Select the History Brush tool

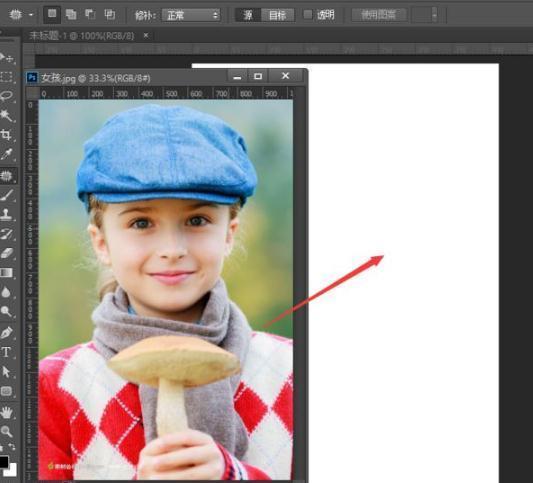pyautogui.click(x=7, y=234)
